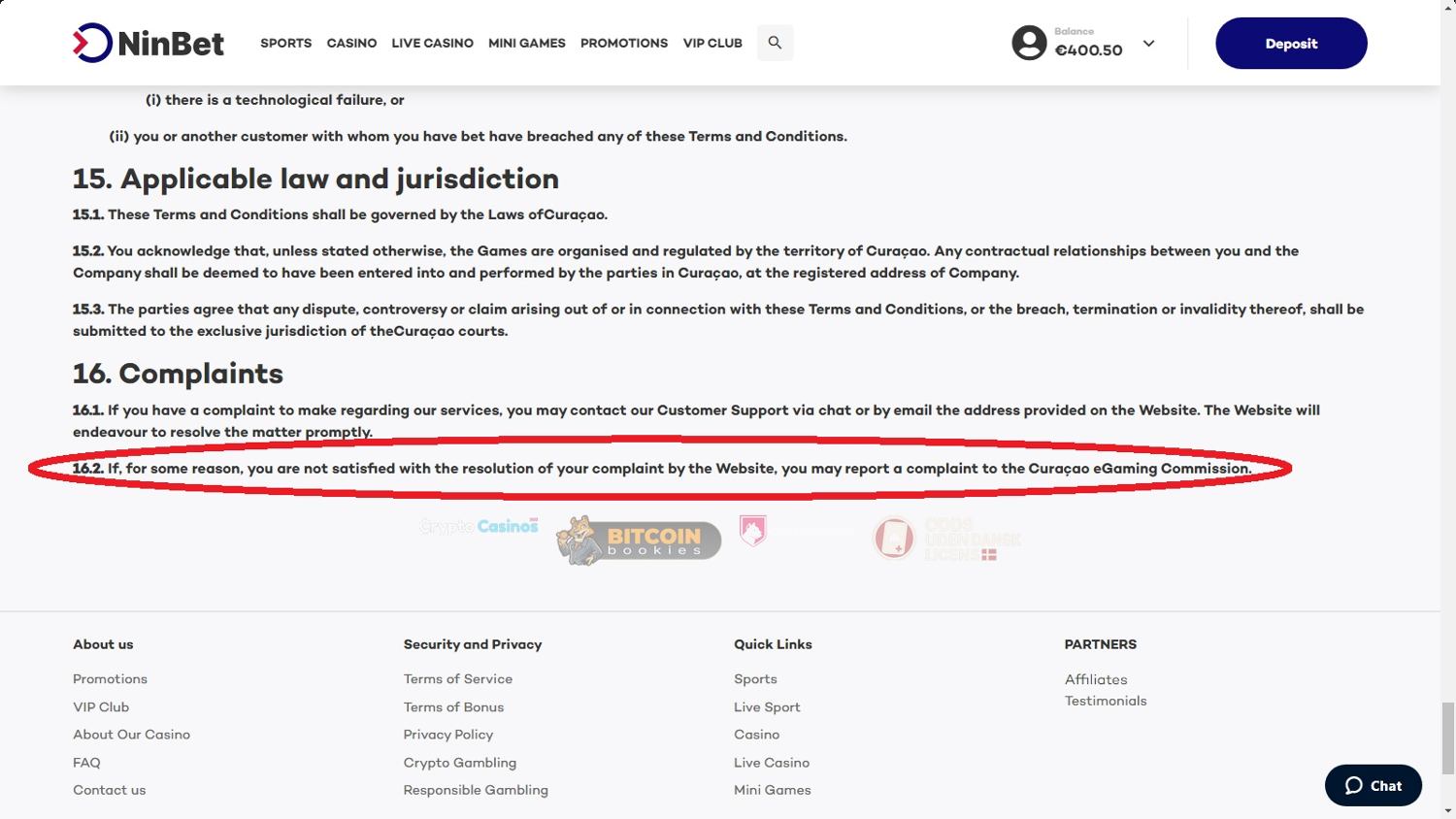Open the Terms of Service link
1456x819 pixels.
tap(457, 679)
